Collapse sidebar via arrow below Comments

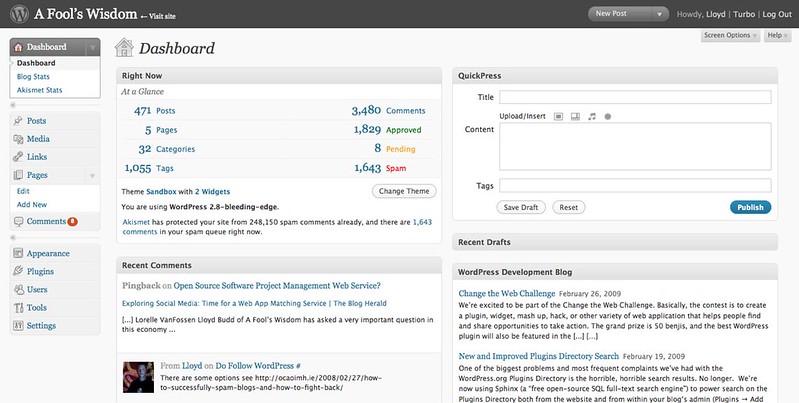[13, 237]
